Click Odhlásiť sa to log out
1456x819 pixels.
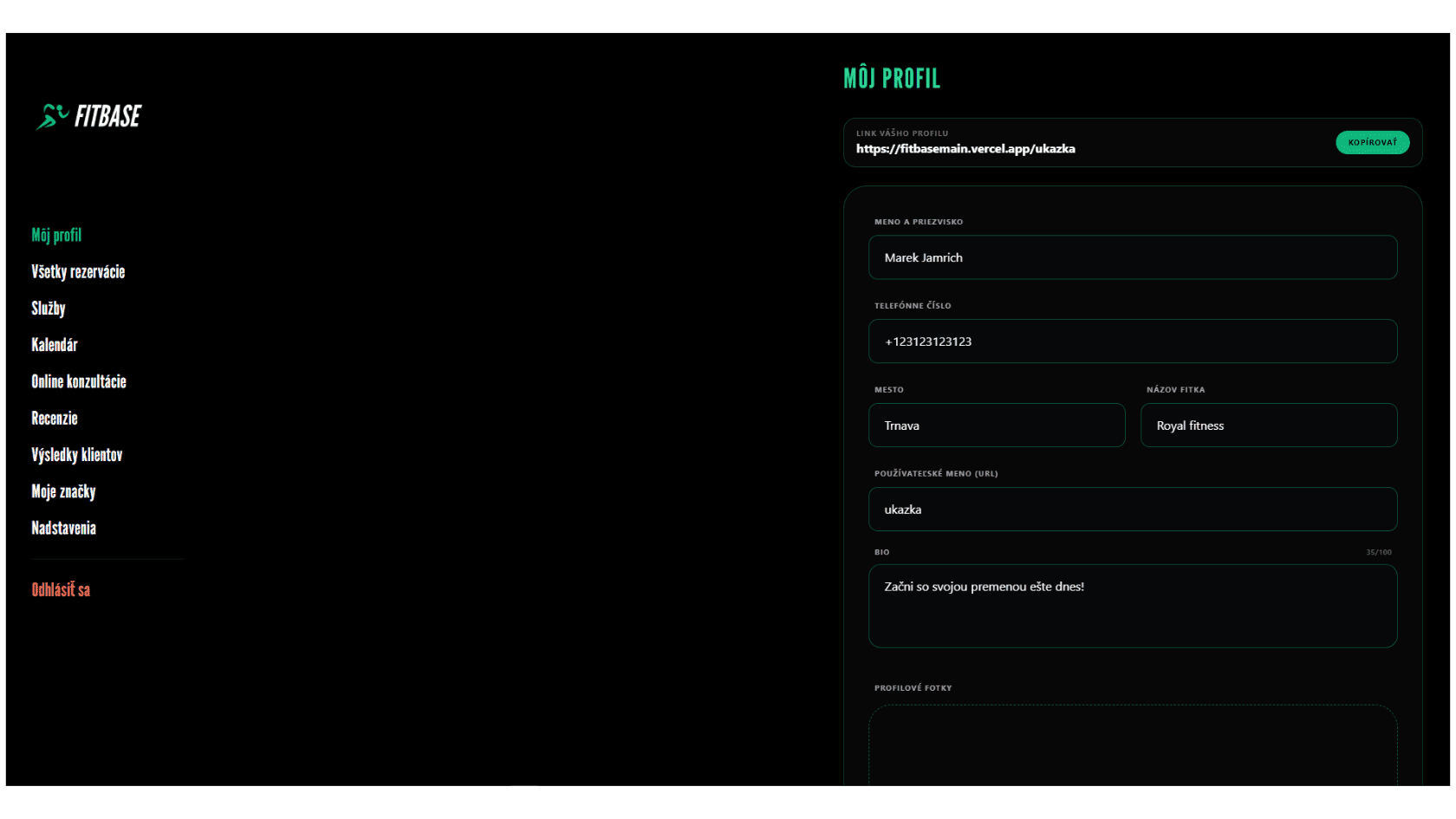click(60, 589)
